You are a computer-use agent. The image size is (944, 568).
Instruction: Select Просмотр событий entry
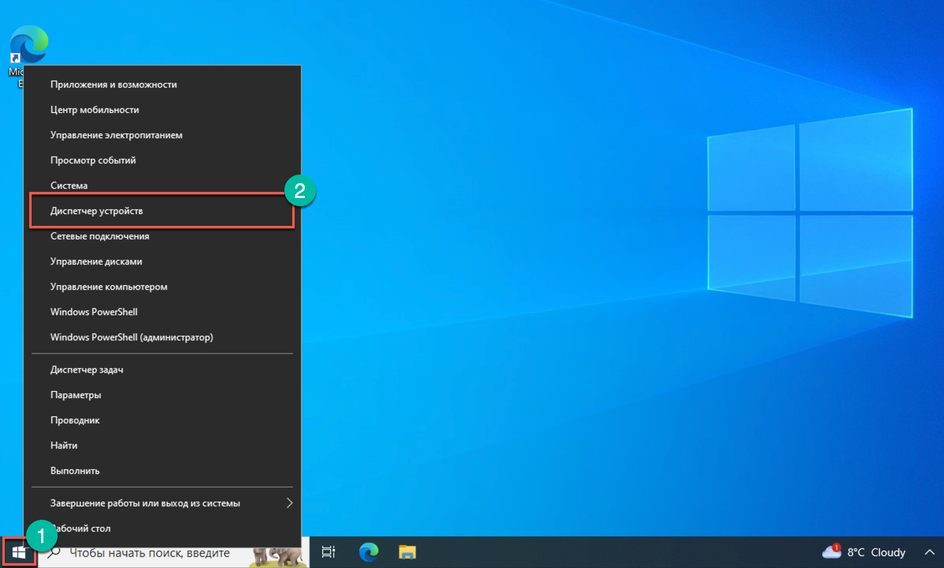coord(162,161)
